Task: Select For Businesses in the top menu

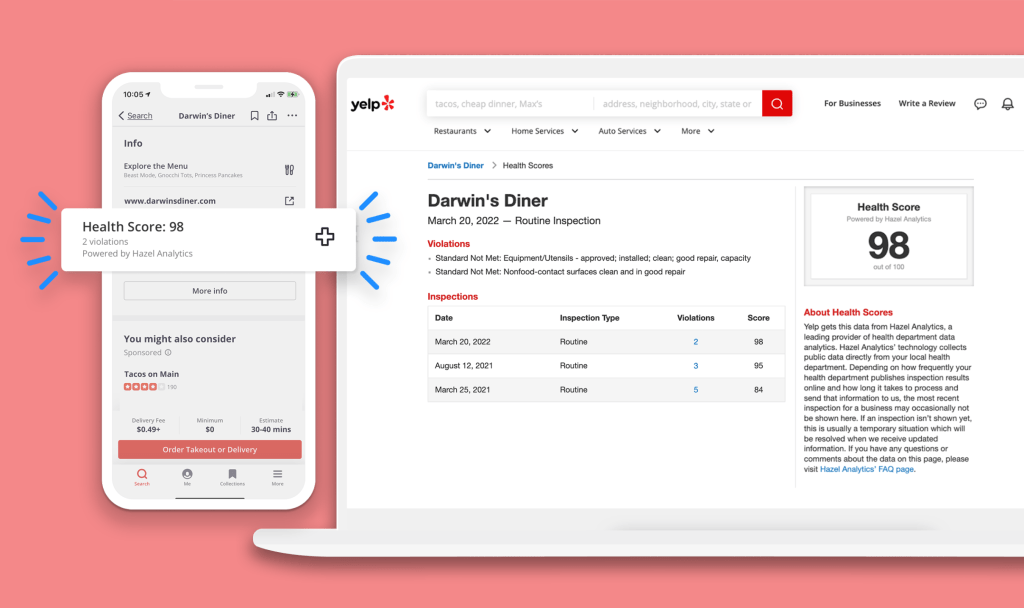Action: [852, 103]
